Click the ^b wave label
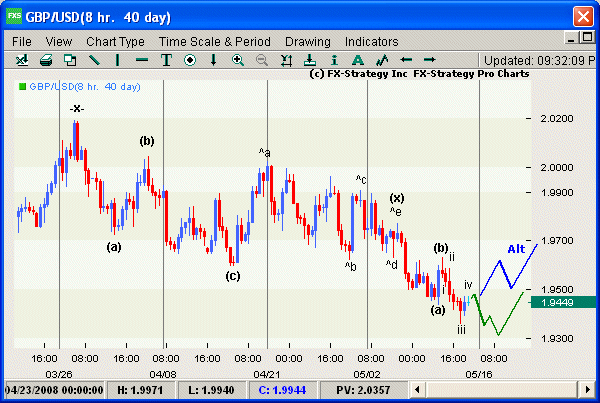This screenshot has width=600, height=403. [x=351, y=266]
